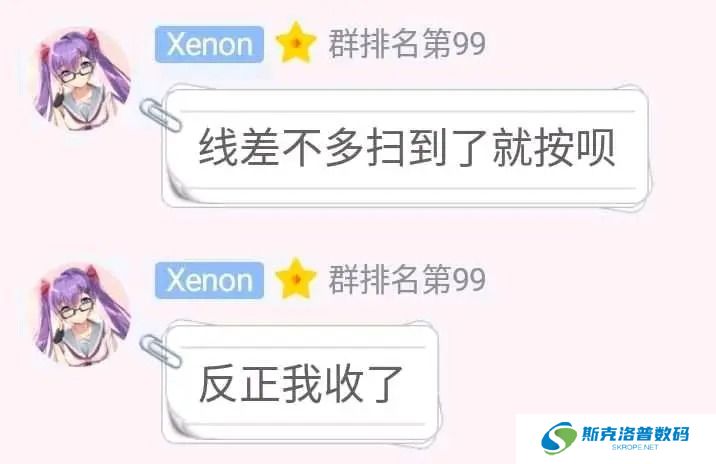Select the message 线差不多扫到了就按呗
The width and height of the screenshot is (716, 464).
(x=406, y=148)
